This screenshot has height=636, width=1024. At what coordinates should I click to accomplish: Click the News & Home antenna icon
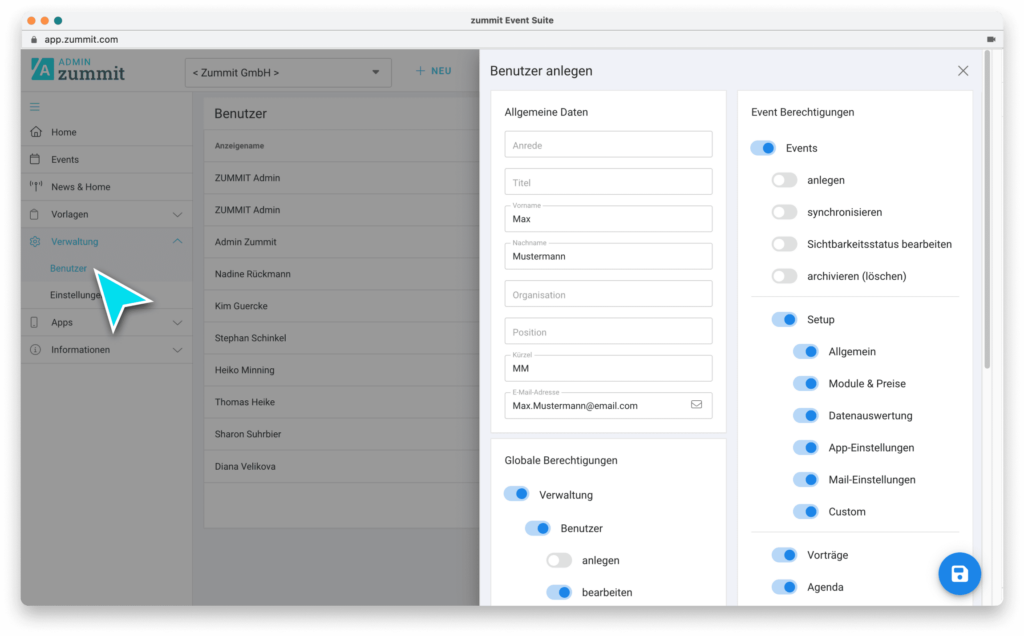coord(36,187)
